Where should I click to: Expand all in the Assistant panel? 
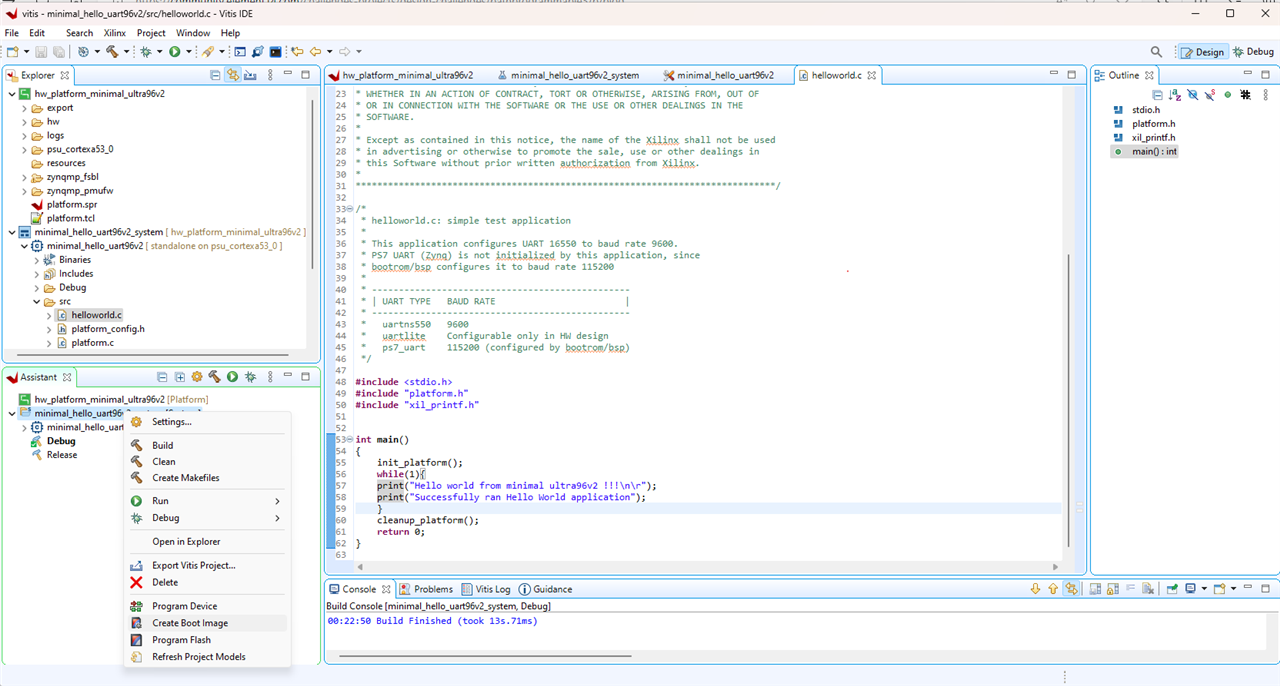(x=180, y=377)
